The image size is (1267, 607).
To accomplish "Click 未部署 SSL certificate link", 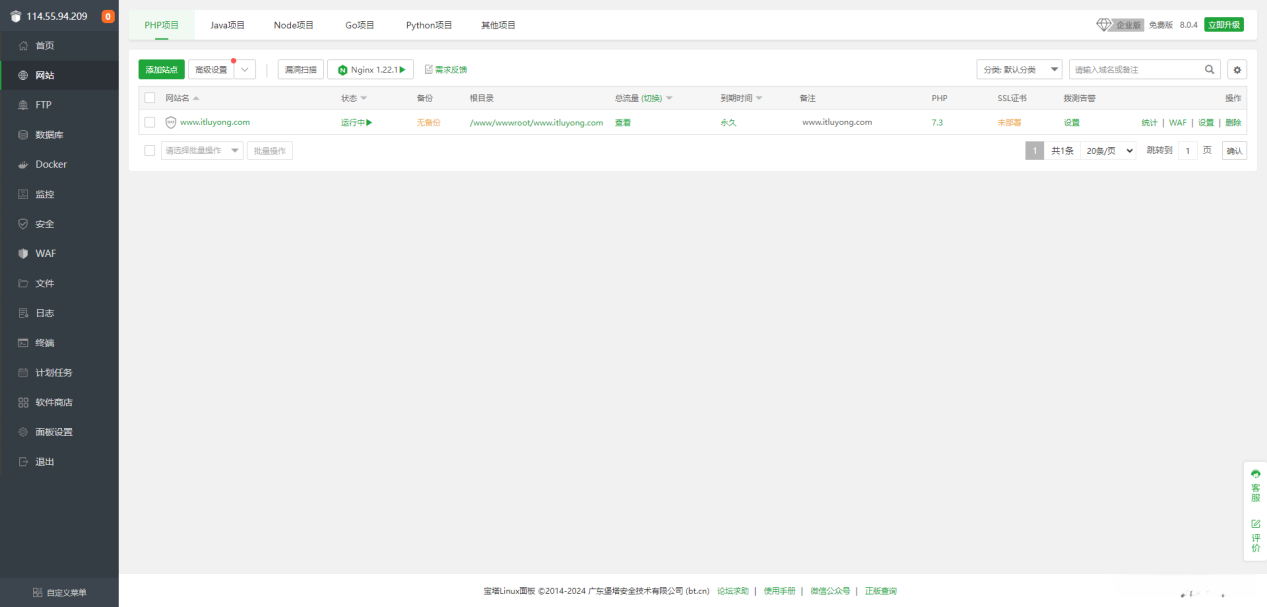I will 1009,122.
